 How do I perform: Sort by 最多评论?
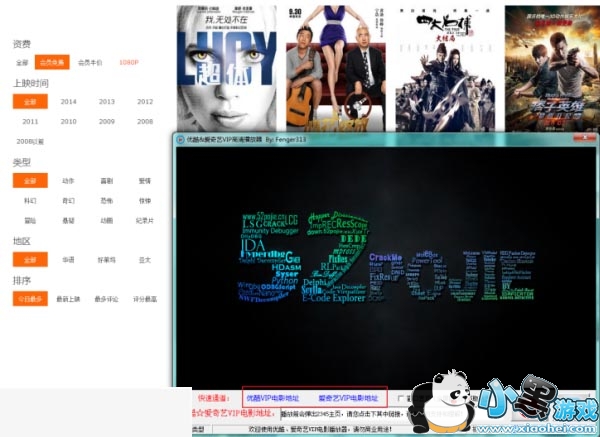tap(107, 299)
